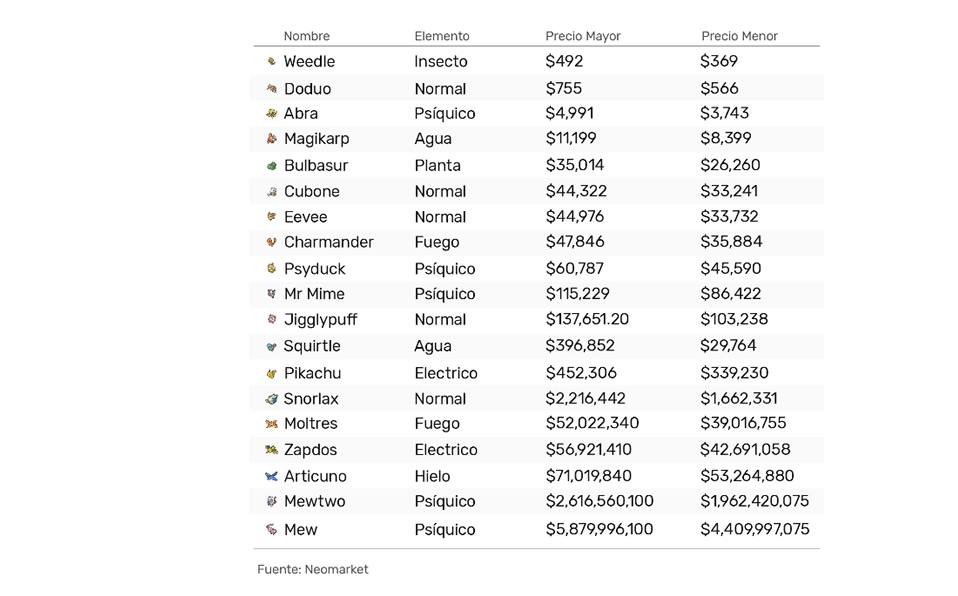Click the Weedle sprite icon
This screenshot has width=958, height=596.
point(272,61)
